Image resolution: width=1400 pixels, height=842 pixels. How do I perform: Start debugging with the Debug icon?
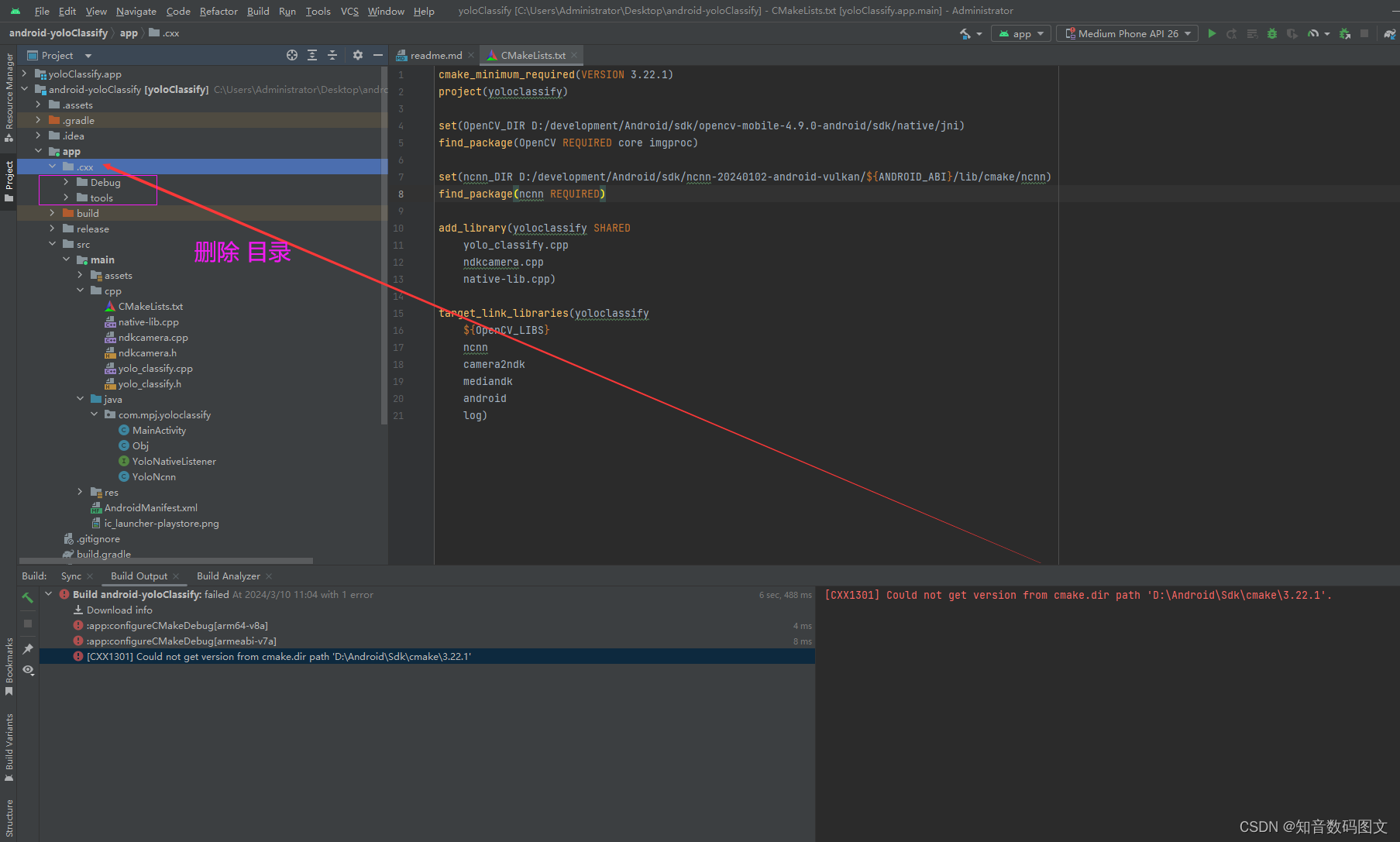coord(1271,33)
